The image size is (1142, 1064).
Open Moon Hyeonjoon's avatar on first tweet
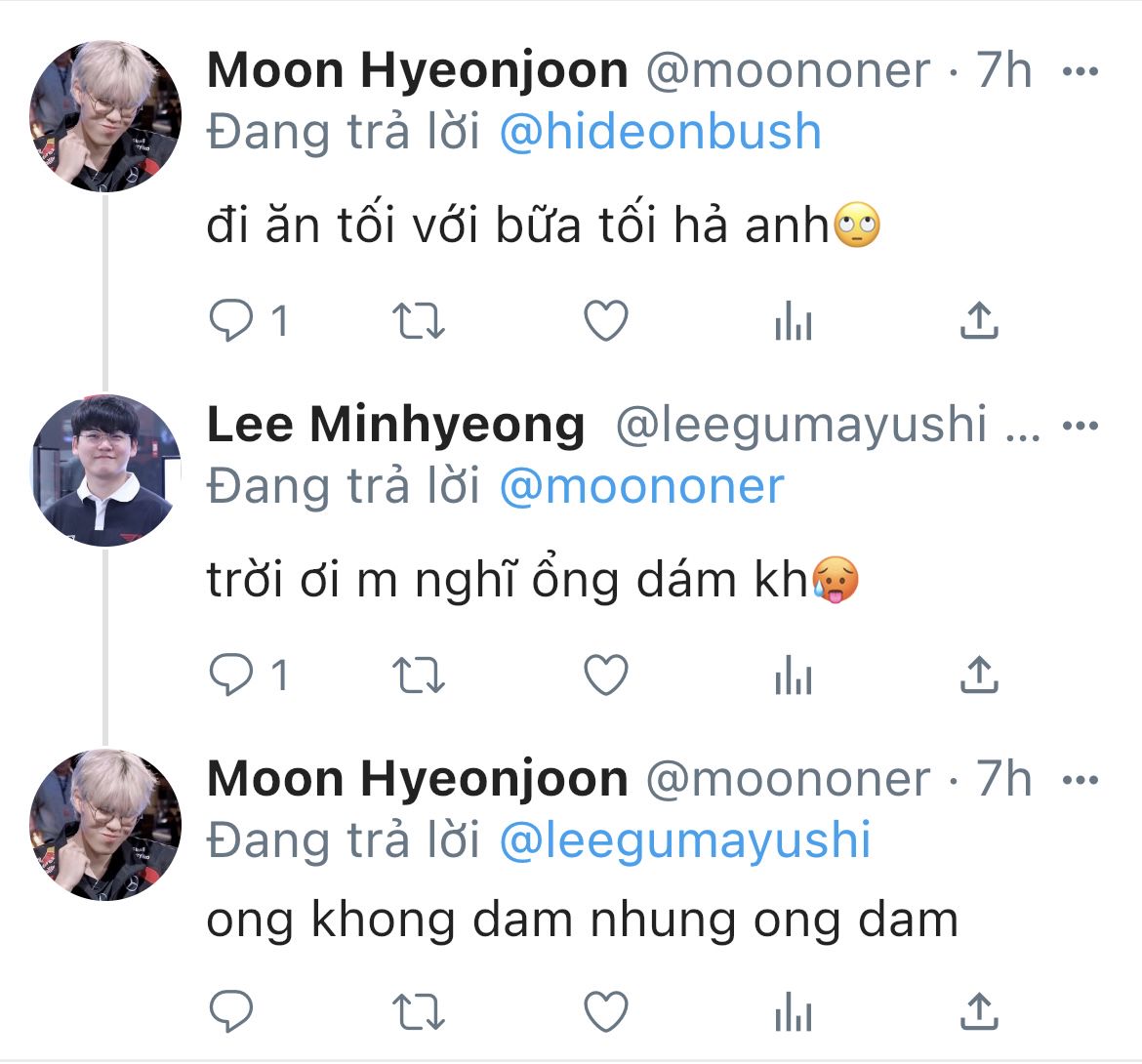105,116
